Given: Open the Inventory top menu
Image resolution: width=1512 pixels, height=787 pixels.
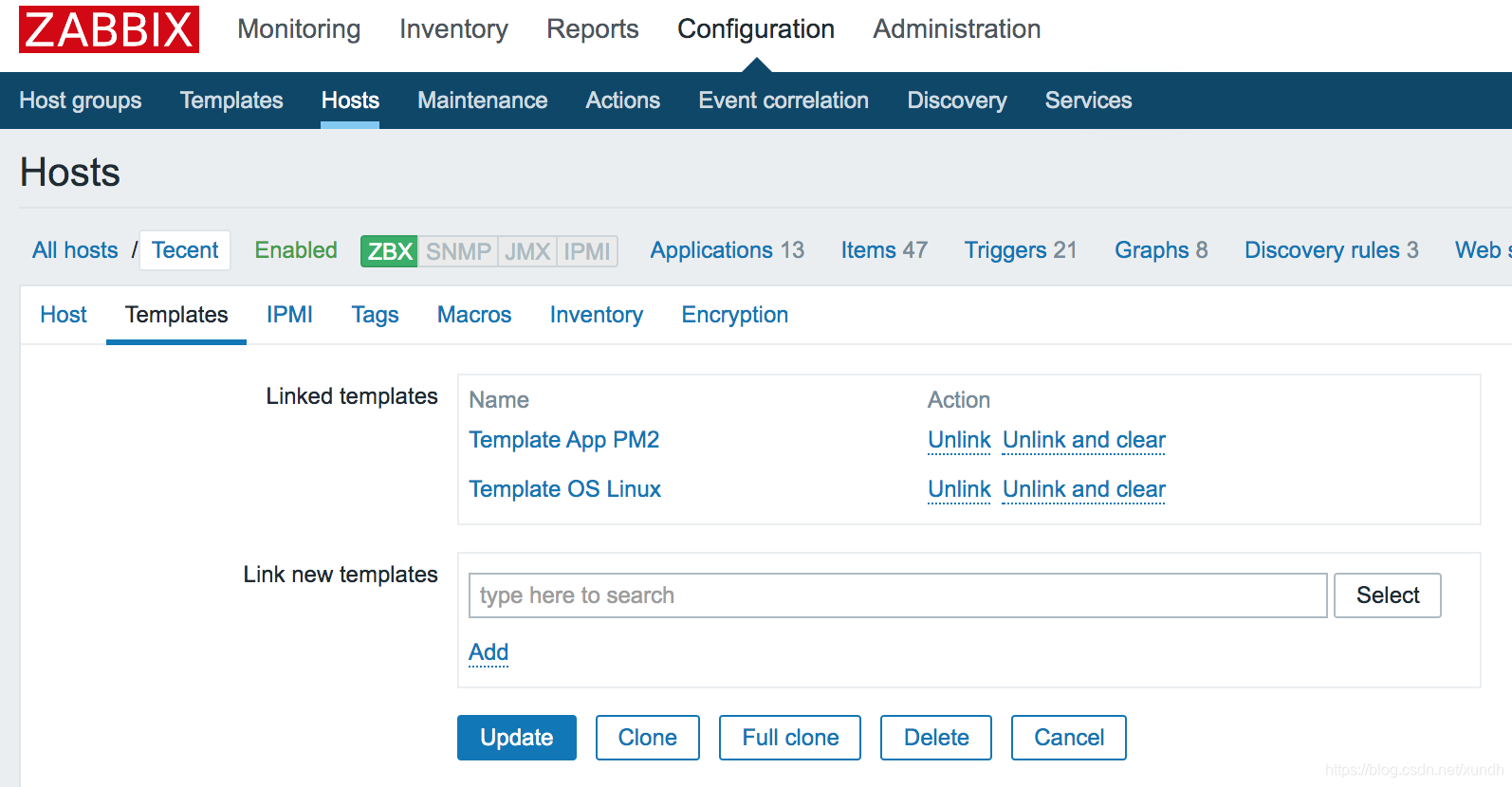Looking at the screenshot, I should 453,29.
